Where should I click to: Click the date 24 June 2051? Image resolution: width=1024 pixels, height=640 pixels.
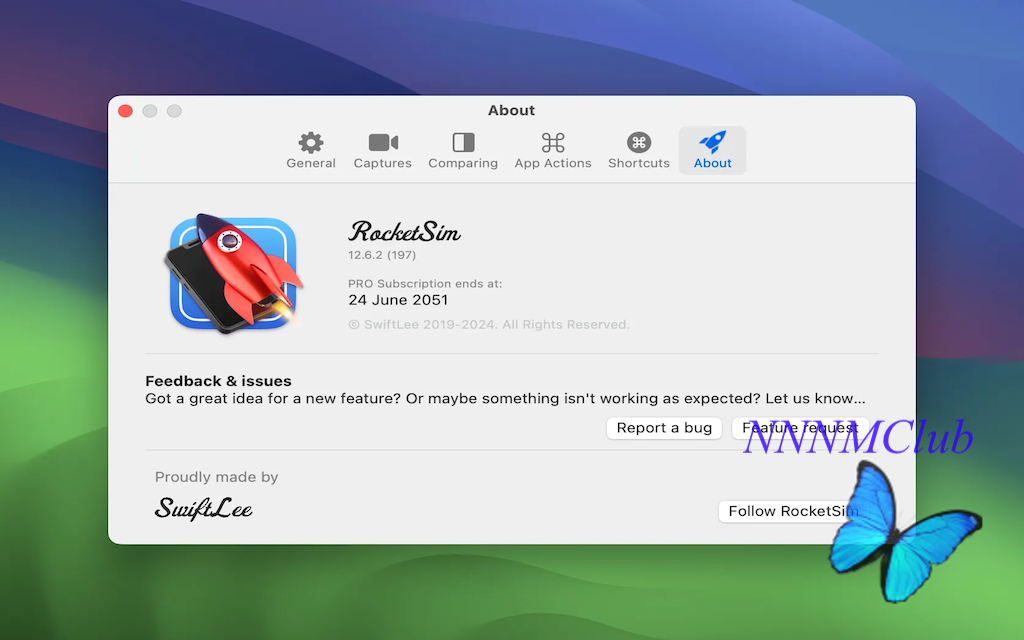tap(398, 300)
